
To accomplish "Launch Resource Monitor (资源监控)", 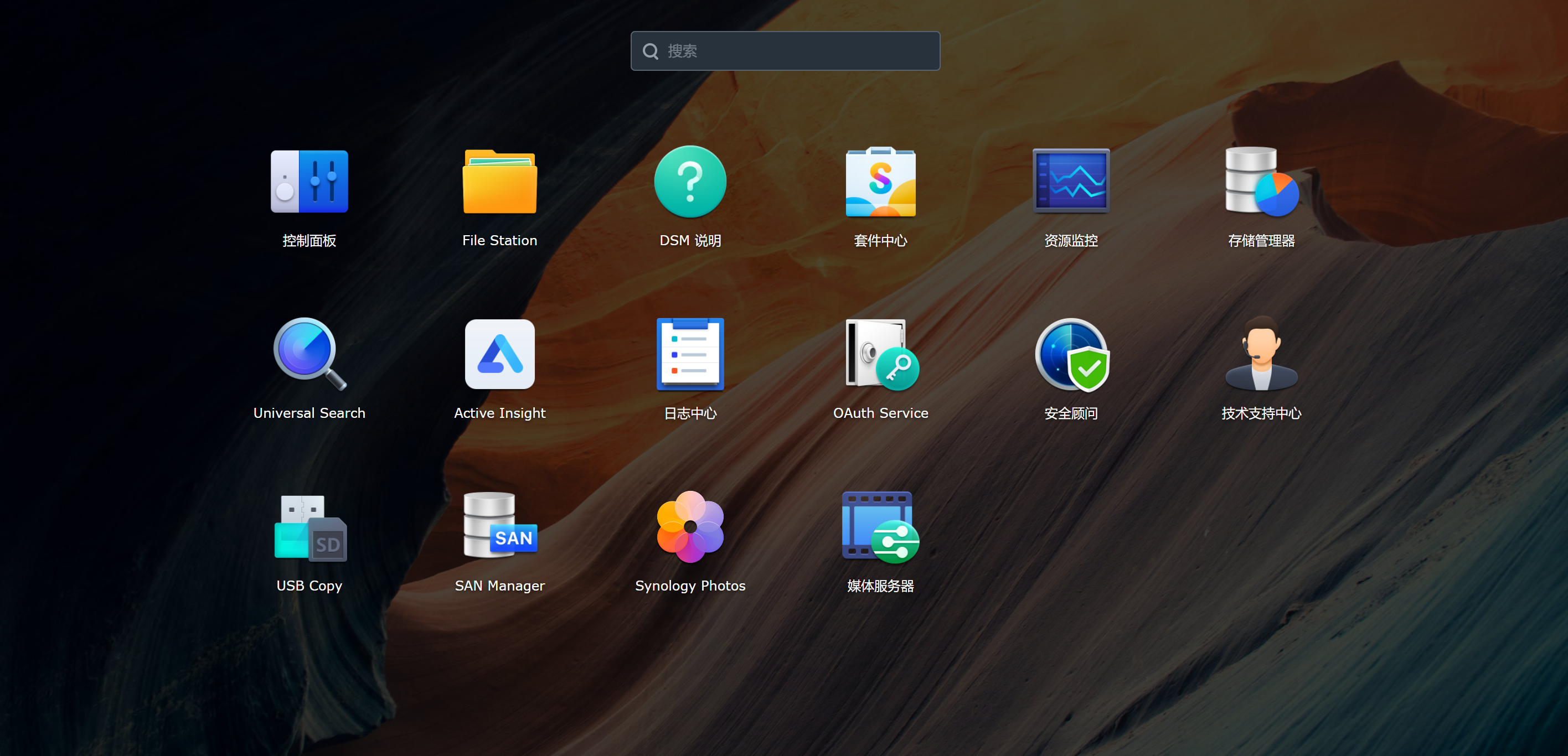I will pyautogui.click(x=1071, y=181).
